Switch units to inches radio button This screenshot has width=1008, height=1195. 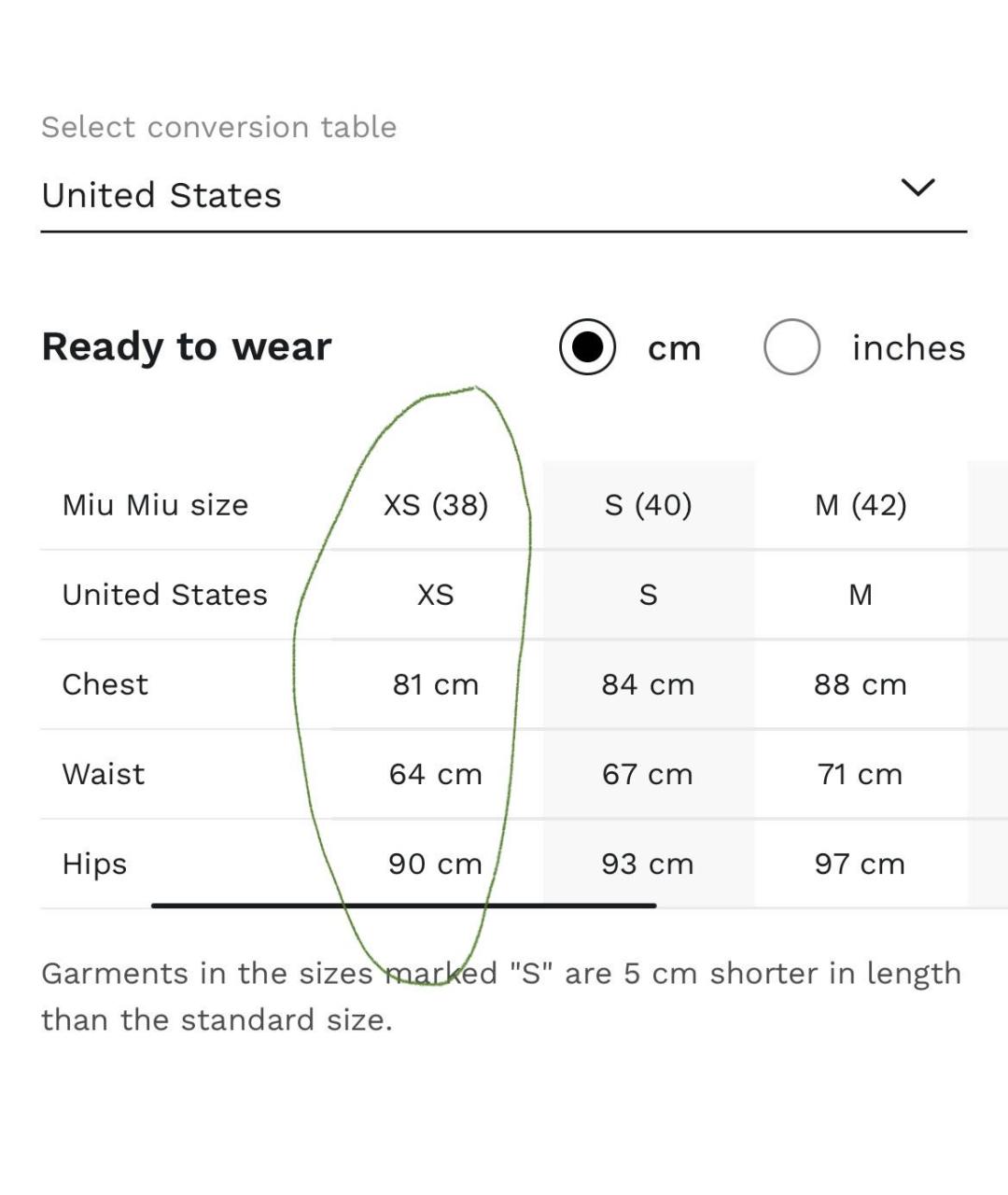click(x=791, y=347)
